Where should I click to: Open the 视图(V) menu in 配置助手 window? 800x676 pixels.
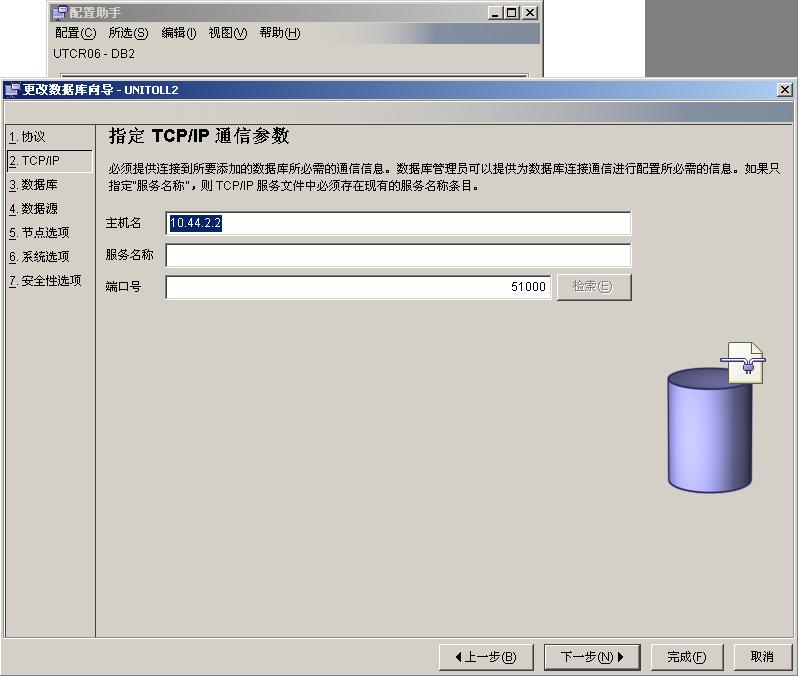point(228,33)
